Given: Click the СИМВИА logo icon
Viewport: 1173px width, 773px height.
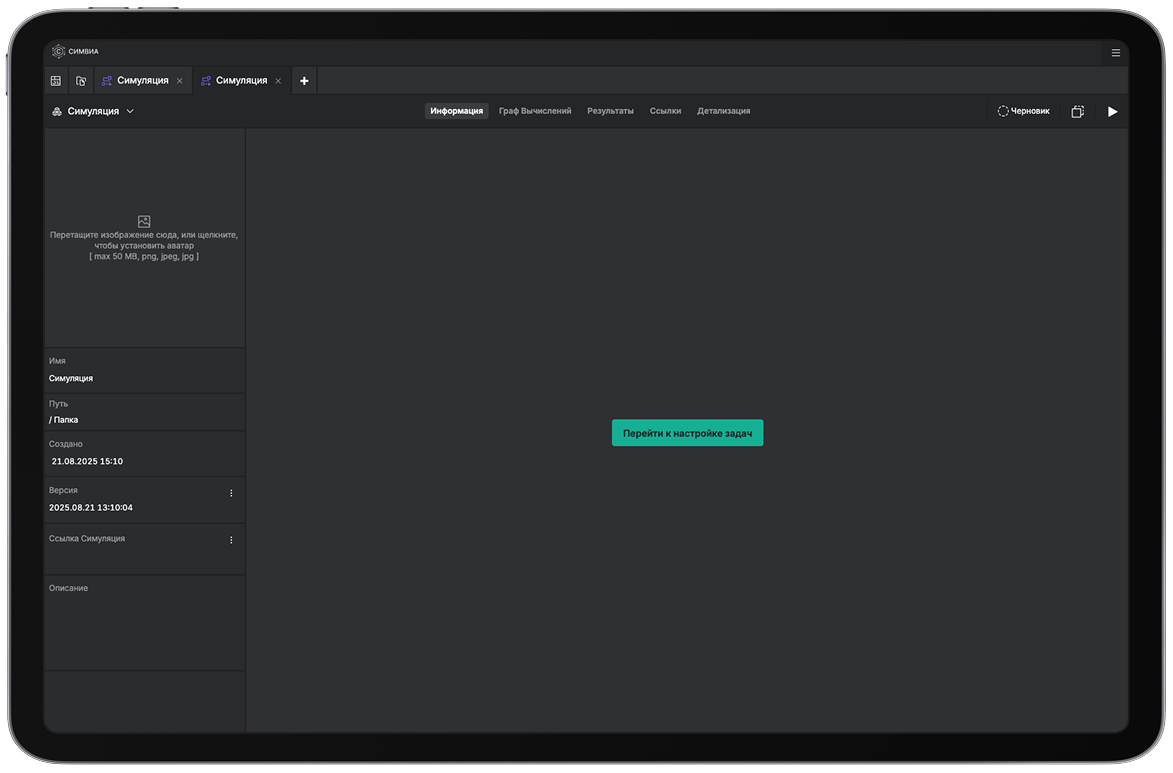Looking at the screenshot, I should pos(60,51).
